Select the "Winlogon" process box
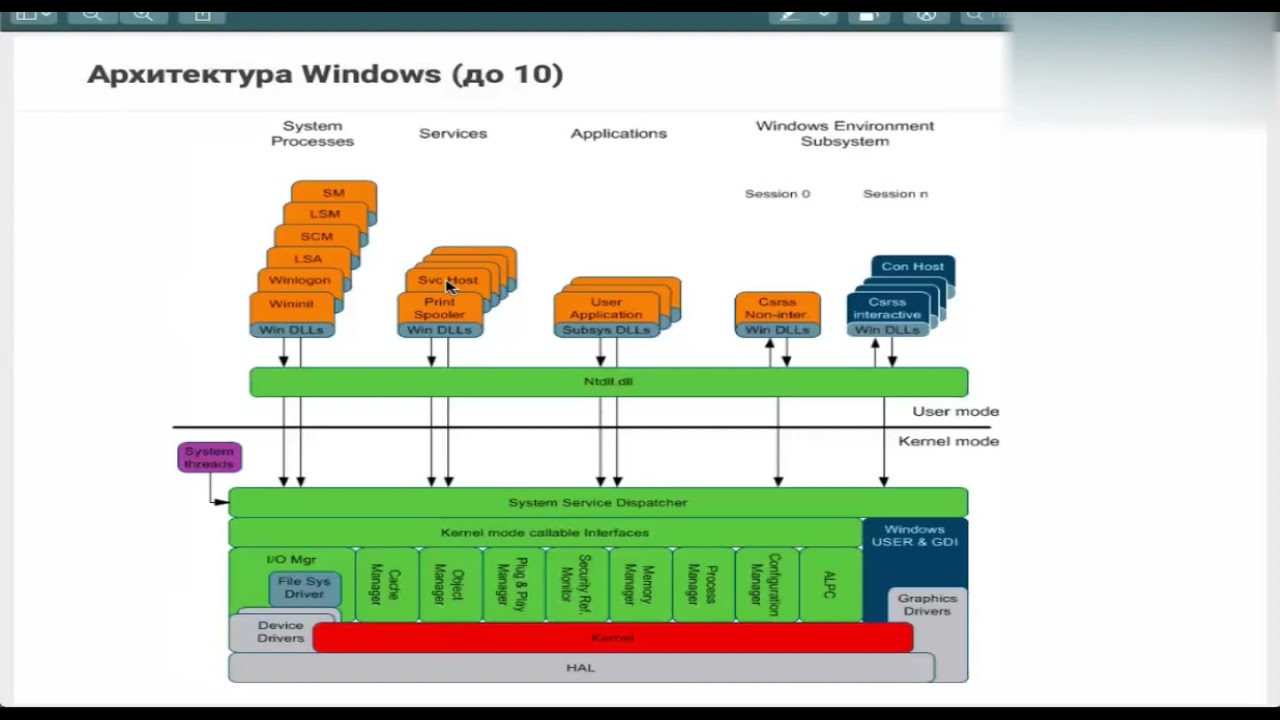The height and width of the screenshot is (720, 1280). (x=299, y=280)
